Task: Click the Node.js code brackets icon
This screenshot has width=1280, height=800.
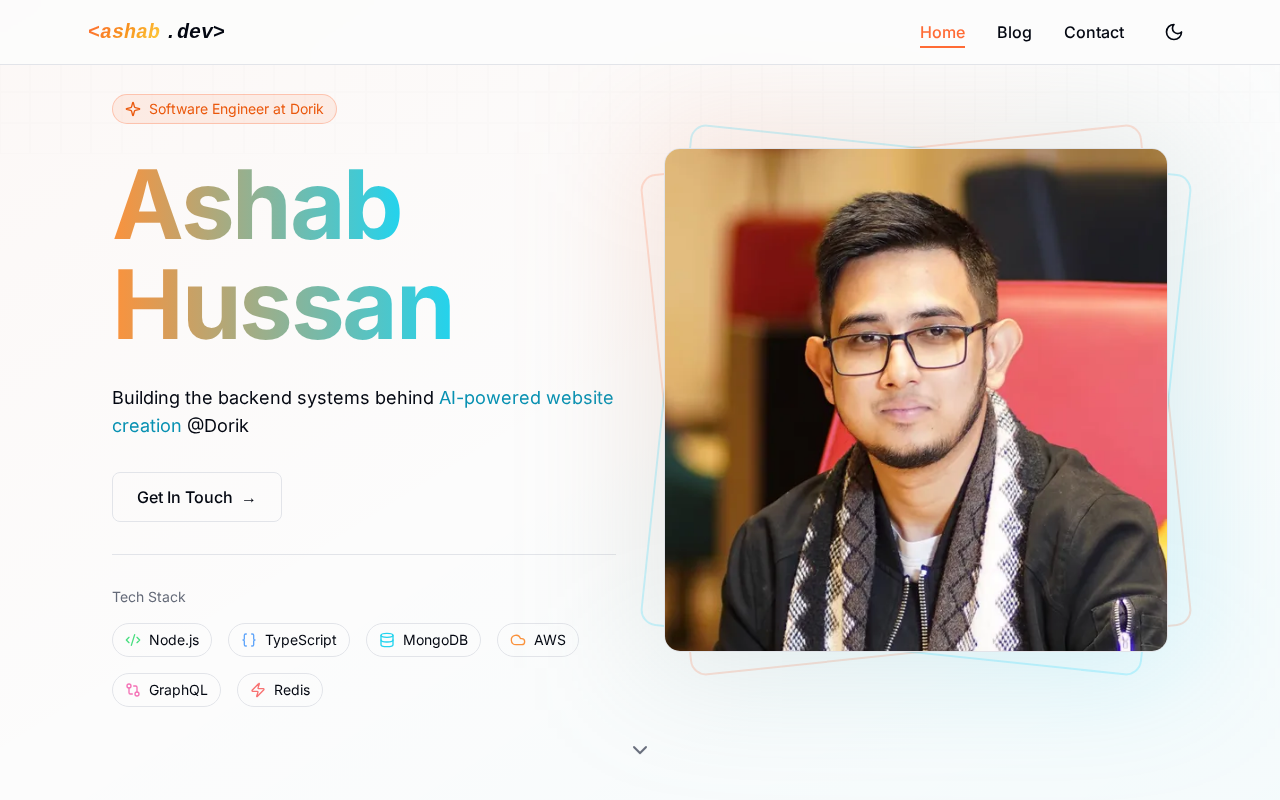Action: (x=133, y=640)
